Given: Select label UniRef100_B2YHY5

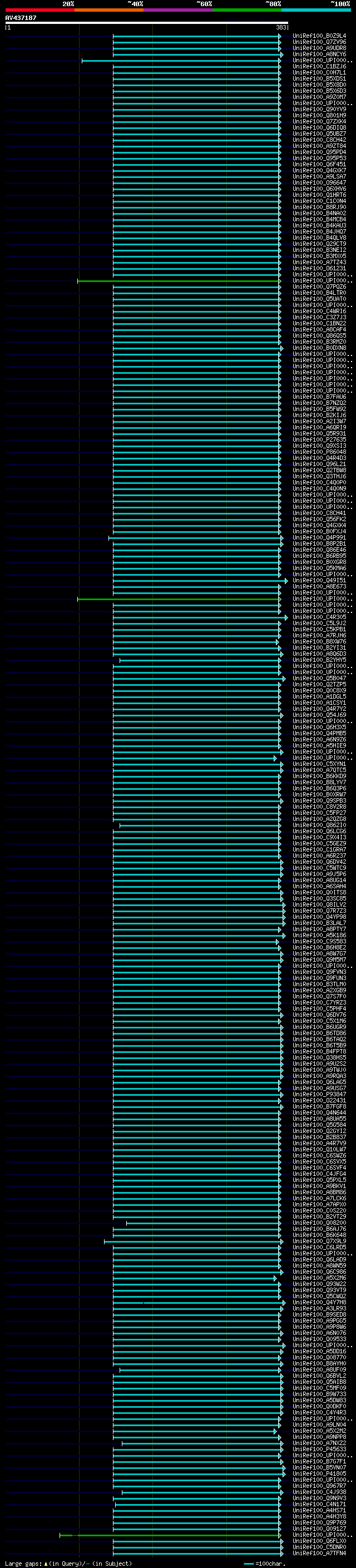Looking at the screenshot, I should (319, 660).
